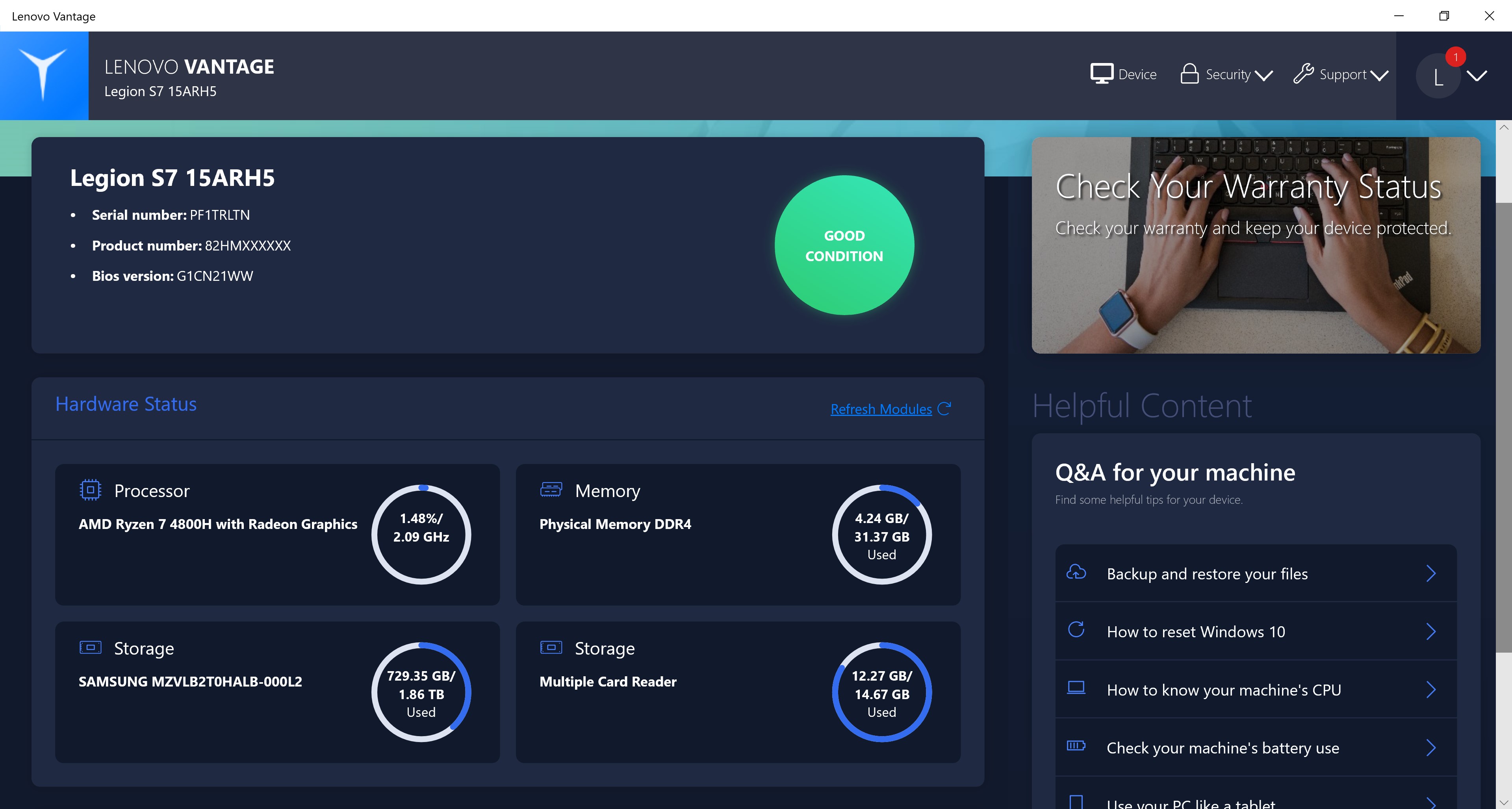Open chevron for How to know your machine's CPU
The height and width of the screenshot is (809, 1512).
[1431, 690]
